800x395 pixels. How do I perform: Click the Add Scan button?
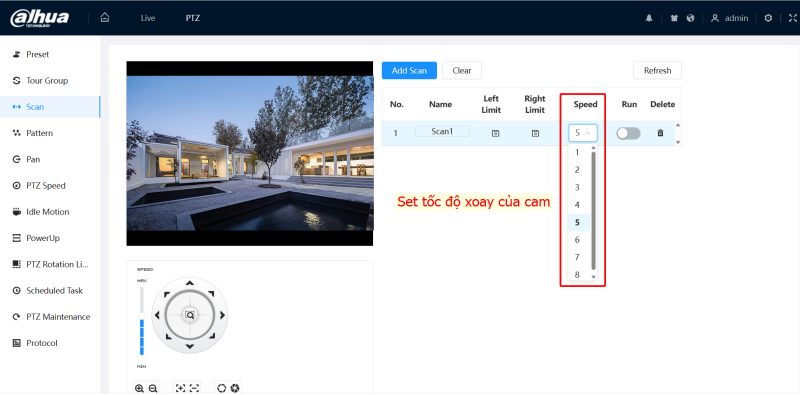coord(409,70)
